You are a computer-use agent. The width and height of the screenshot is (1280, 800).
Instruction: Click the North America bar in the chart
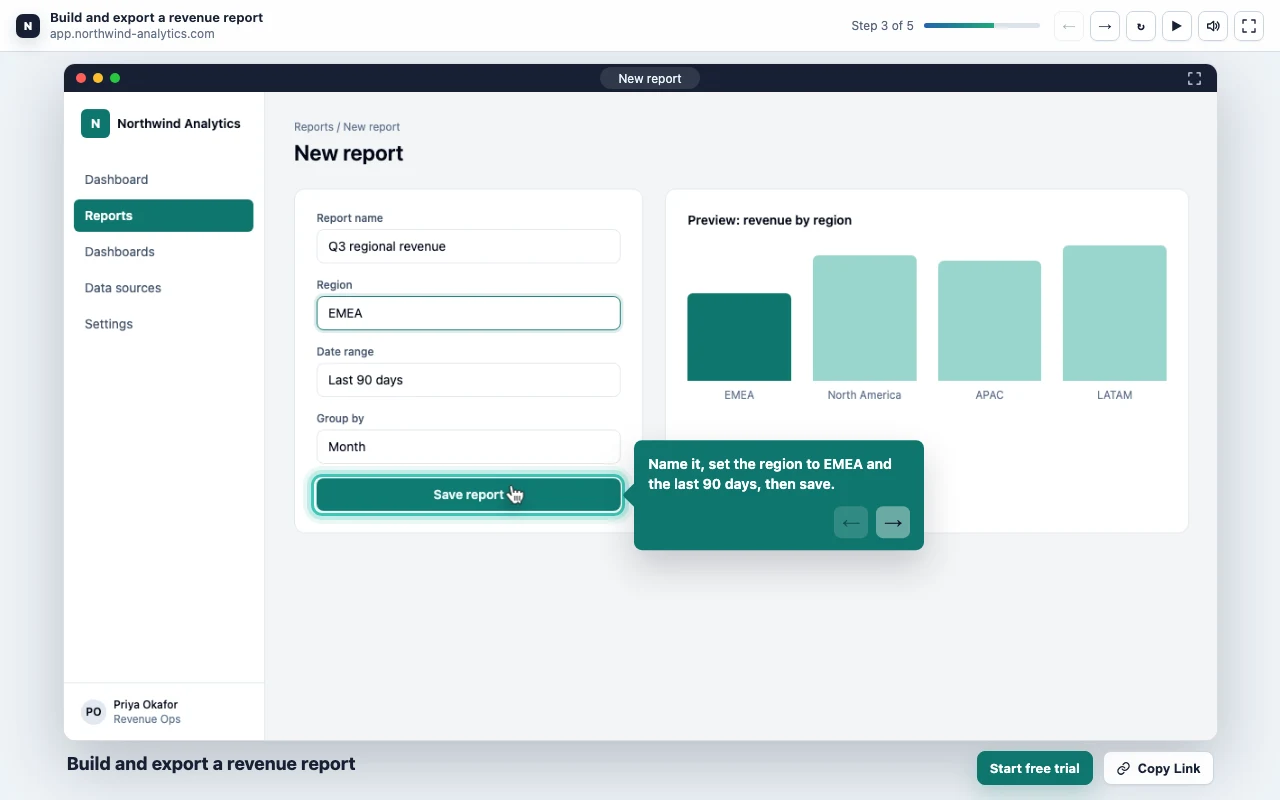click(x=864, y=318)
